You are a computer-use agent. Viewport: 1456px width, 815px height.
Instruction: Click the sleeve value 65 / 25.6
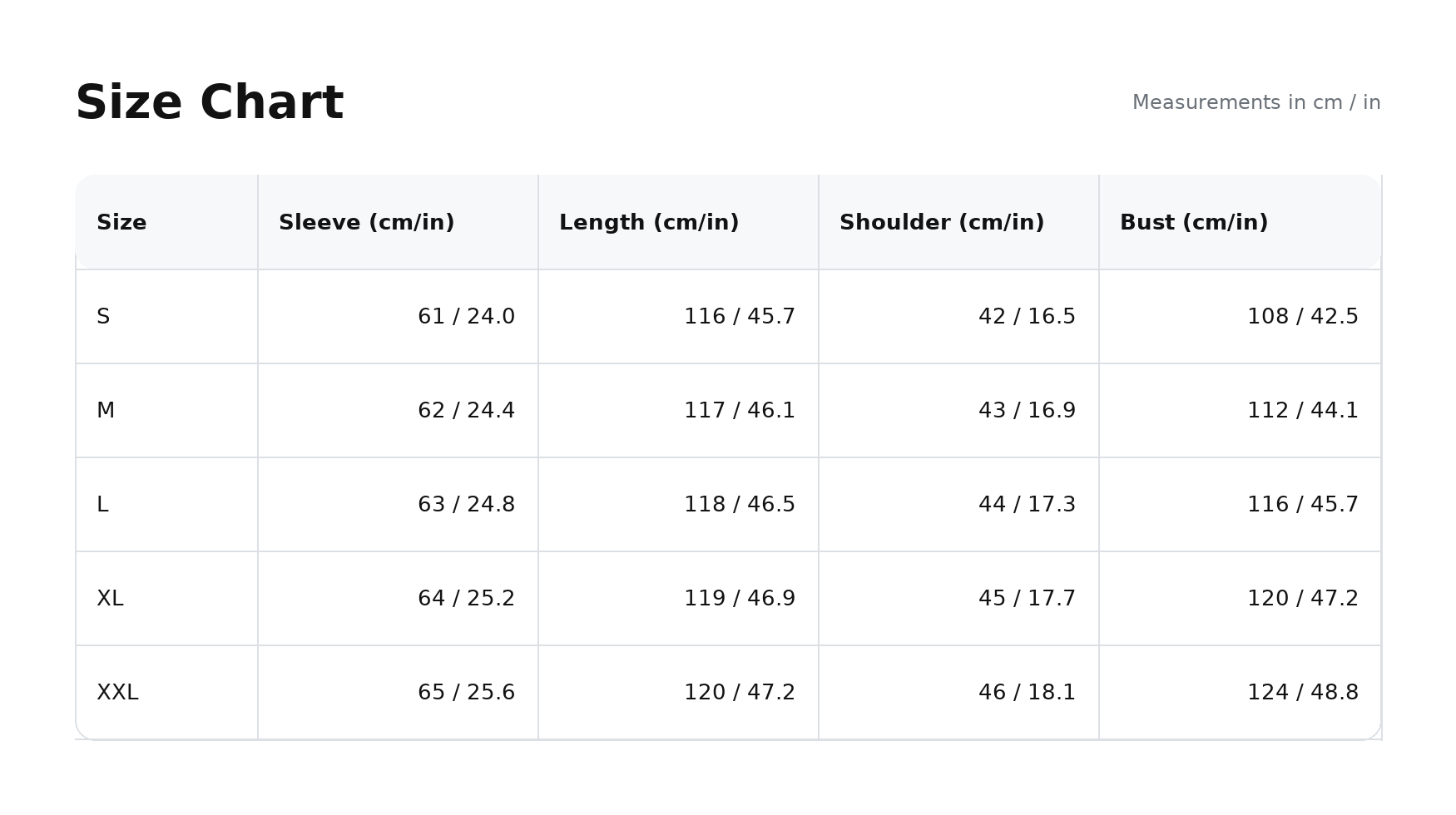[x=466, y=693]
